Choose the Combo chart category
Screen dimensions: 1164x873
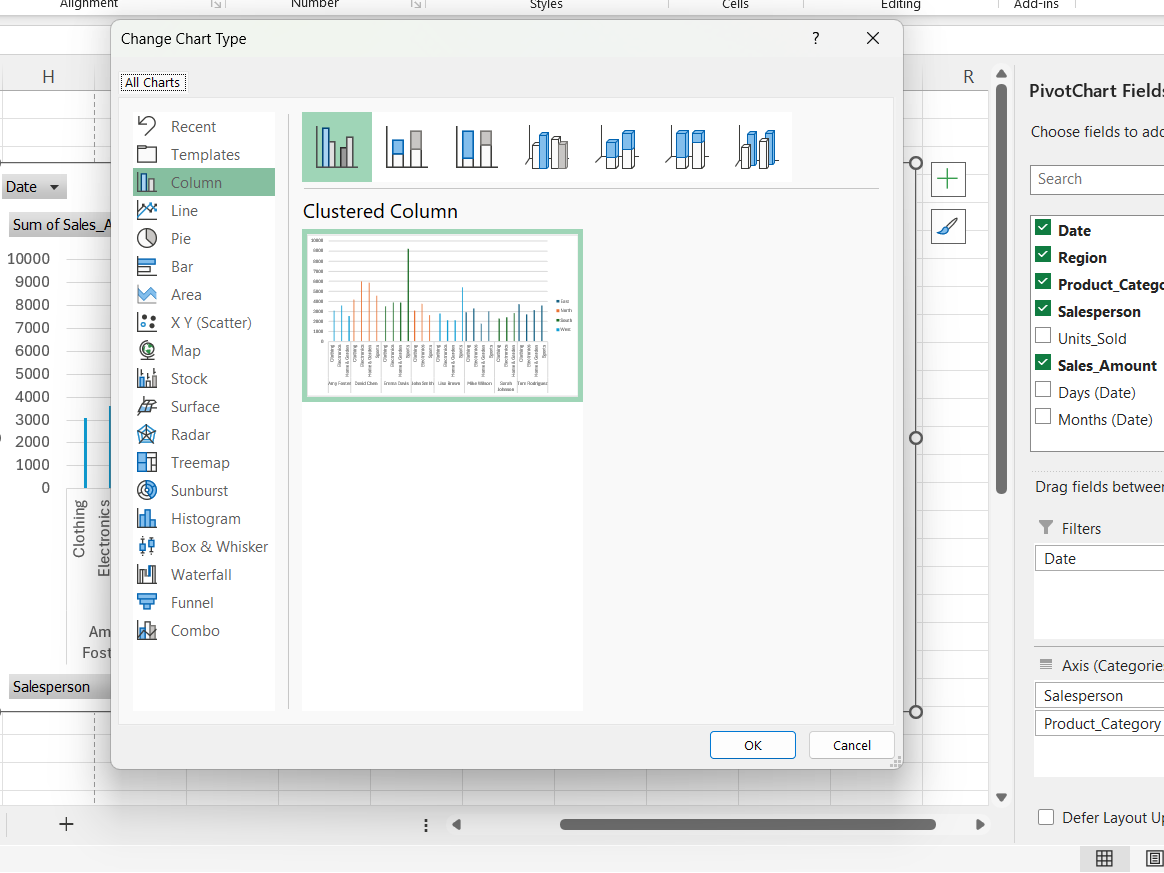click(x=203, y=631)
